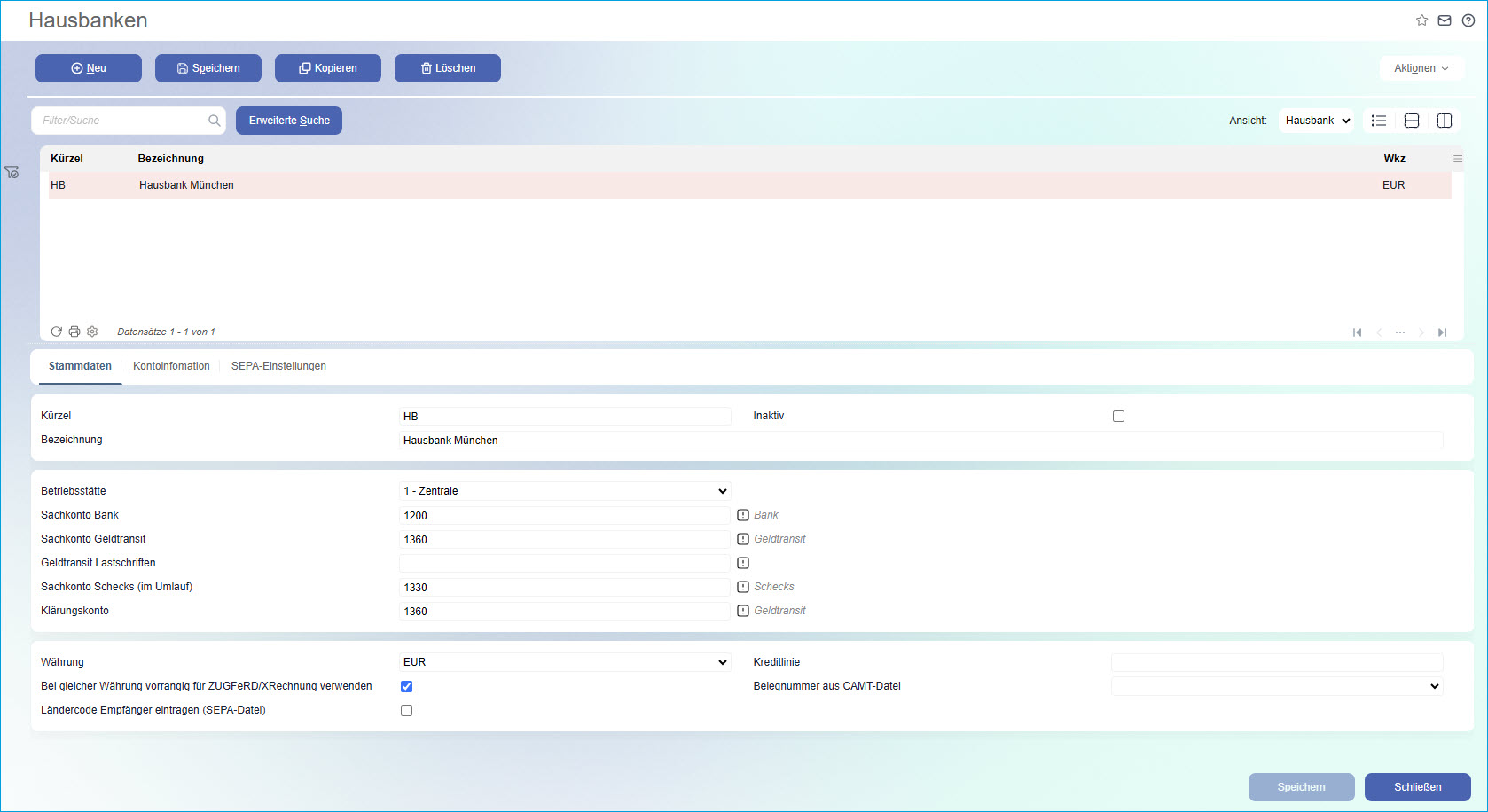This screenshot has height=812, width=1488.
Task: Click the refresh icon below the table
Action: point(56,332)
